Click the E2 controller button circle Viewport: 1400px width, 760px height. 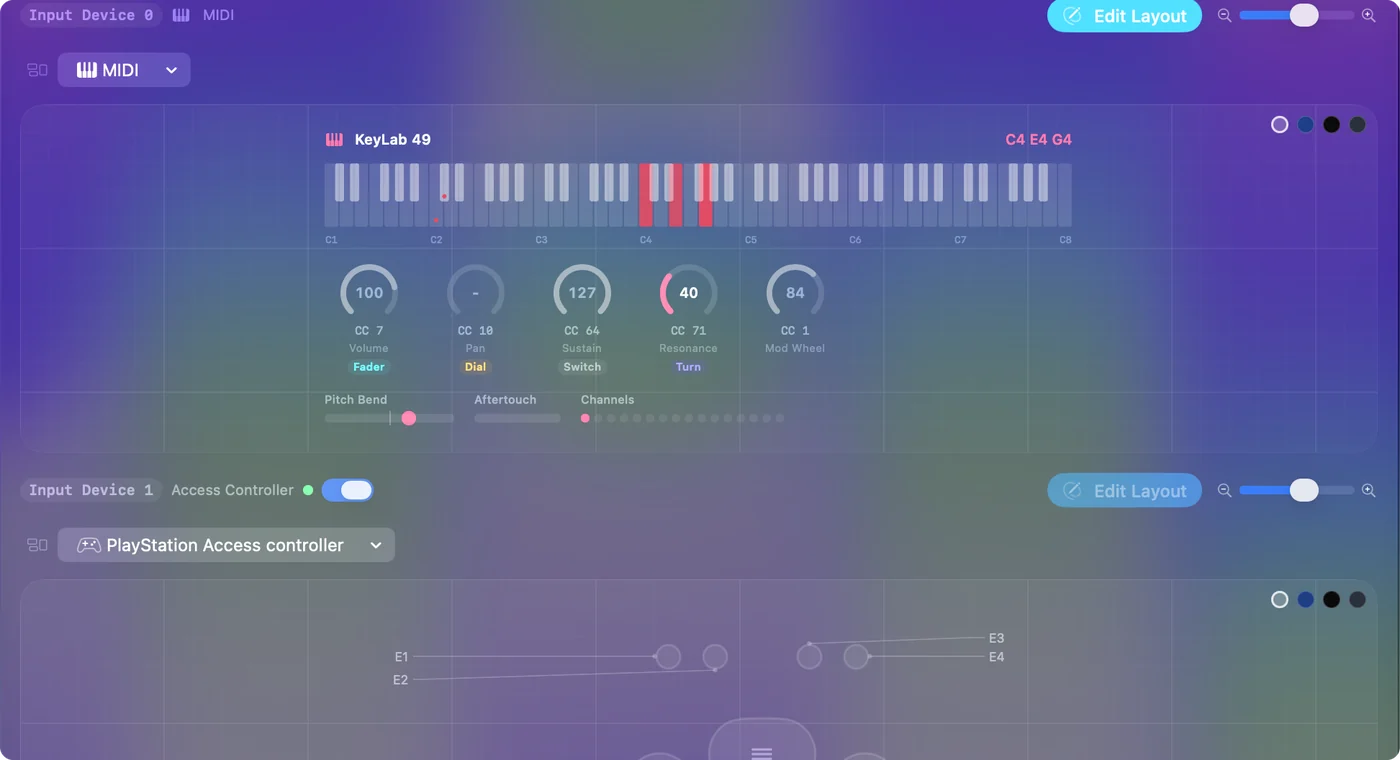click(715, 657)
